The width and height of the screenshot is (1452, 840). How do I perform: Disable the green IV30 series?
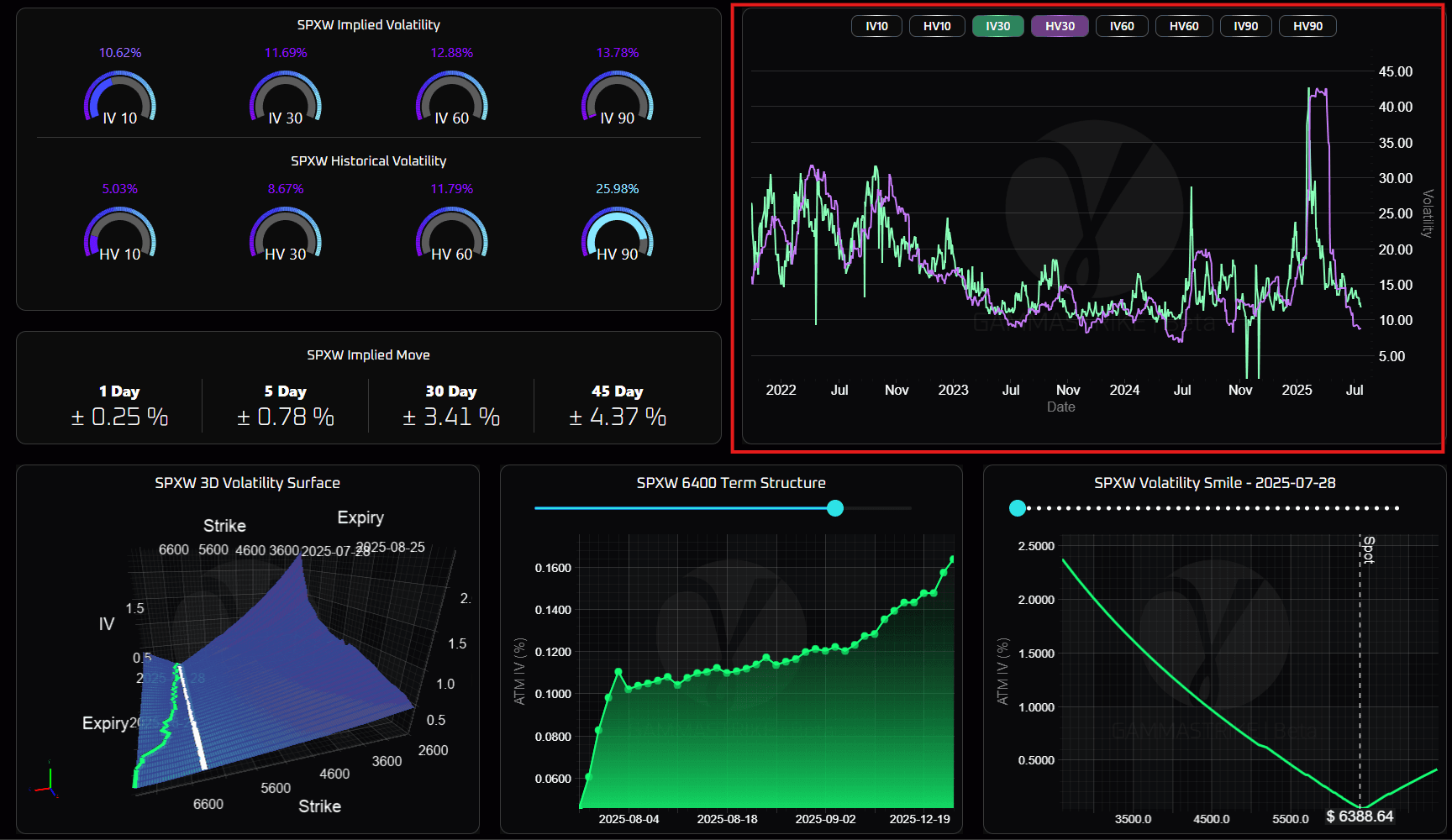point(997,26)
